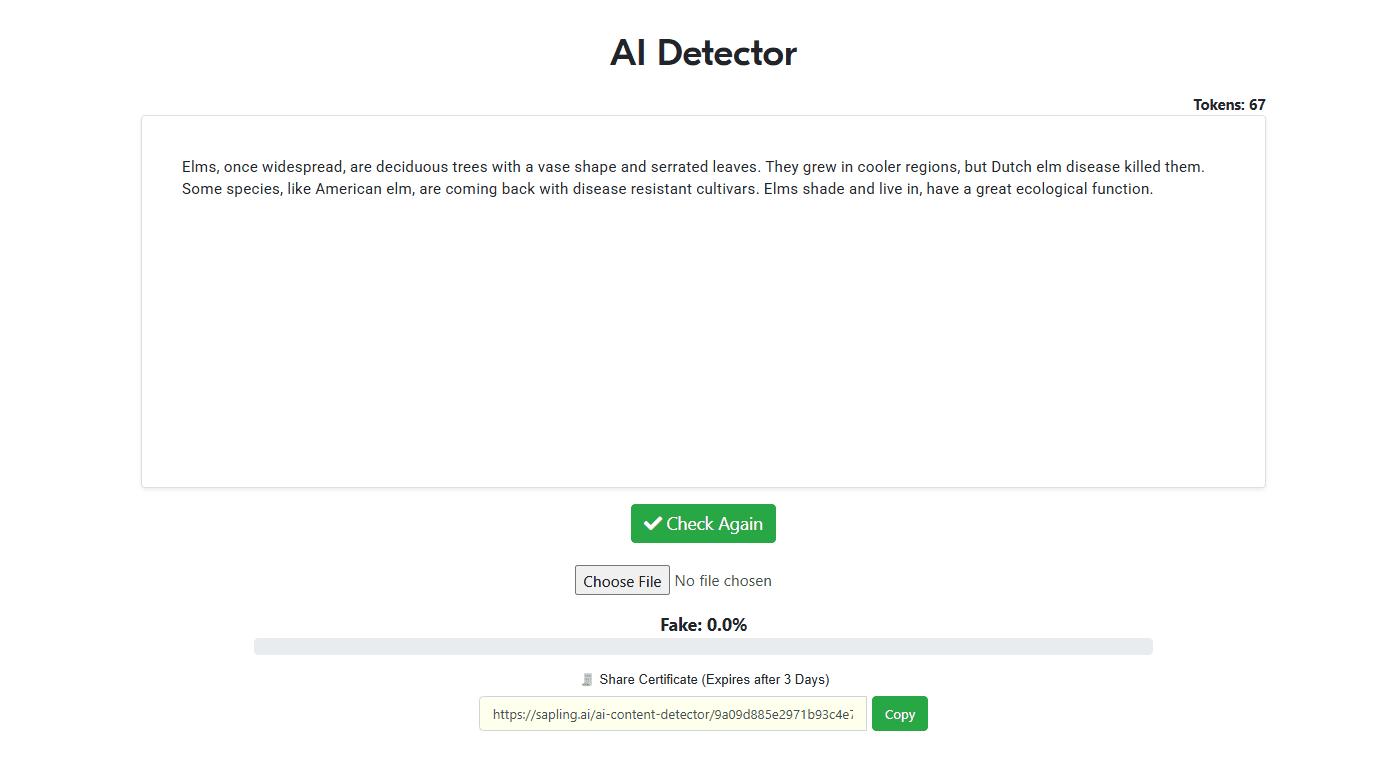Place cursor on word "Elms" at text start
The width and height of the screenshot is (1387, 761).
199,167
